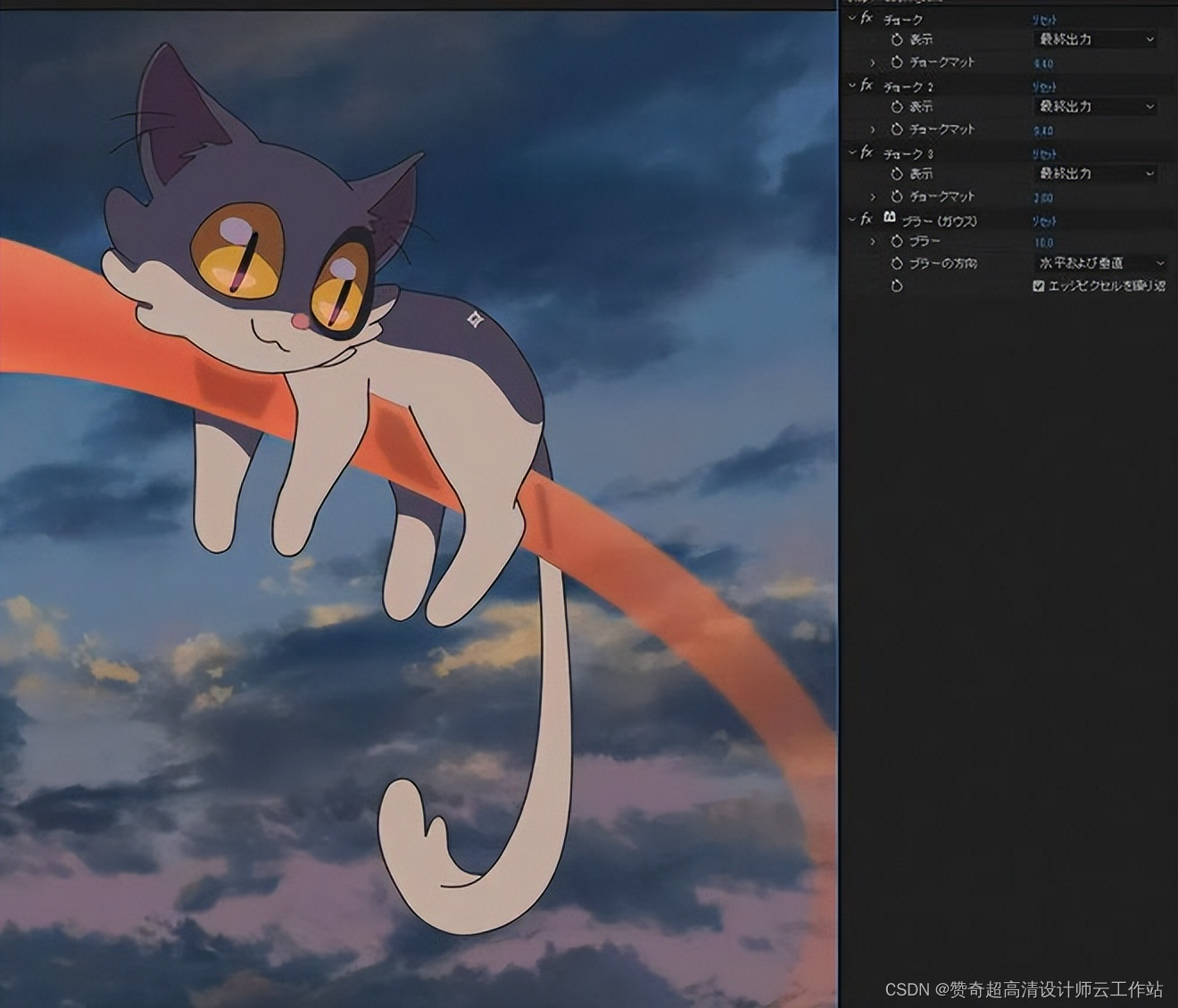Toggle the fx switch for ブラー (ガウス) effect
The width and height of the screenshot is (1178, 1008).
coord(866,219)
